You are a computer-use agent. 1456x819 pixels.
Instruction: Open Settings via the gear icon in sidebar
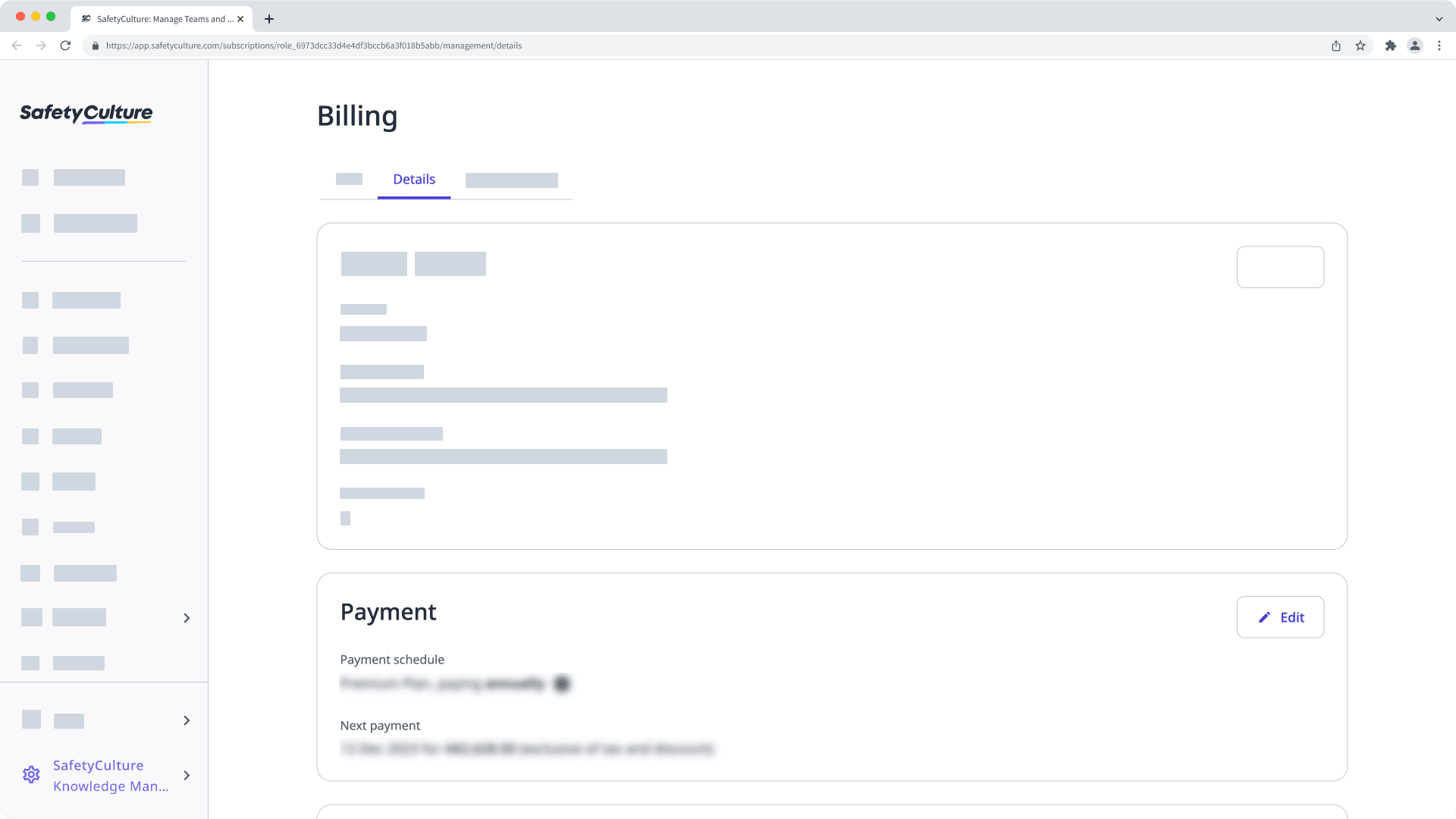point(31,774)
